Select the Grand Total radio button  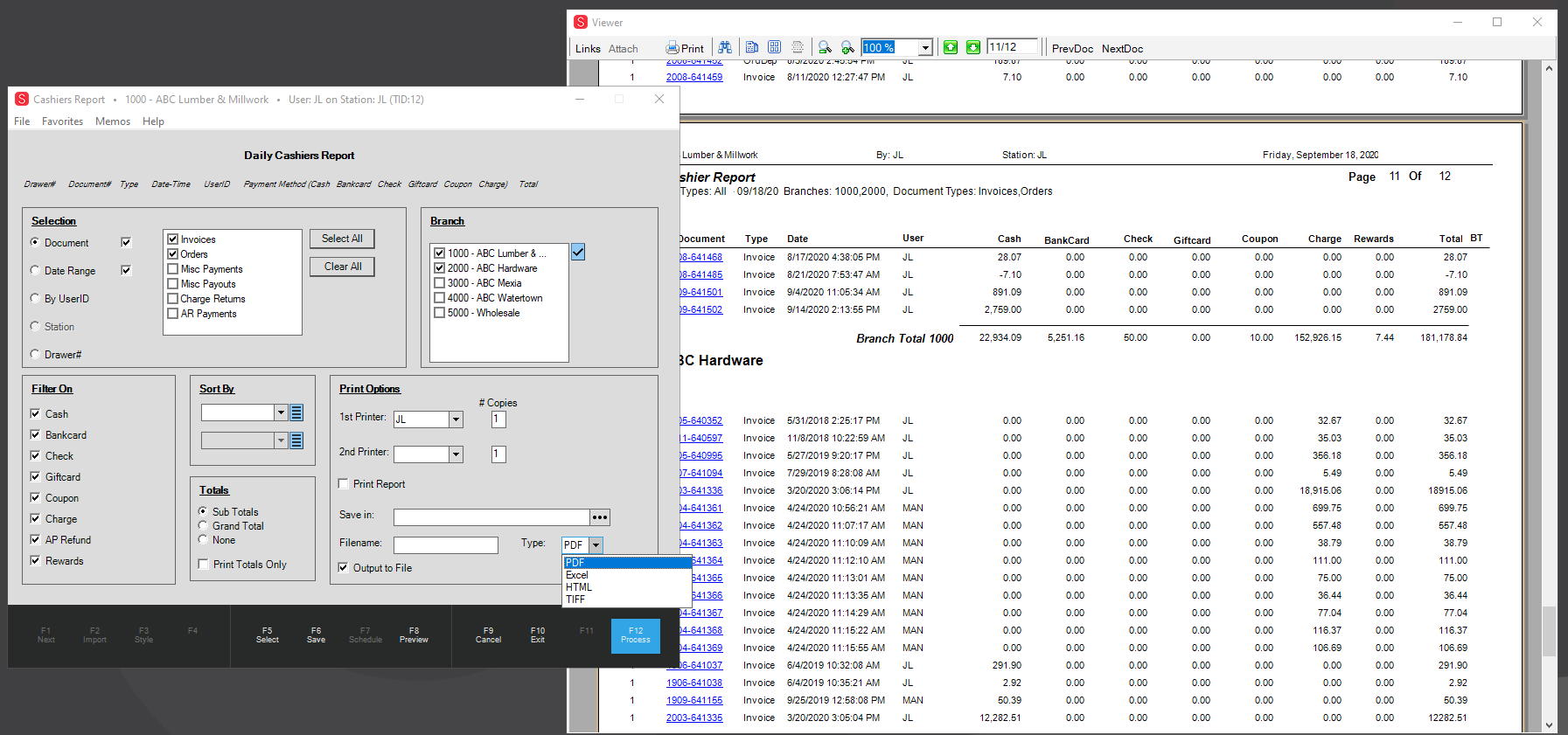203,526
